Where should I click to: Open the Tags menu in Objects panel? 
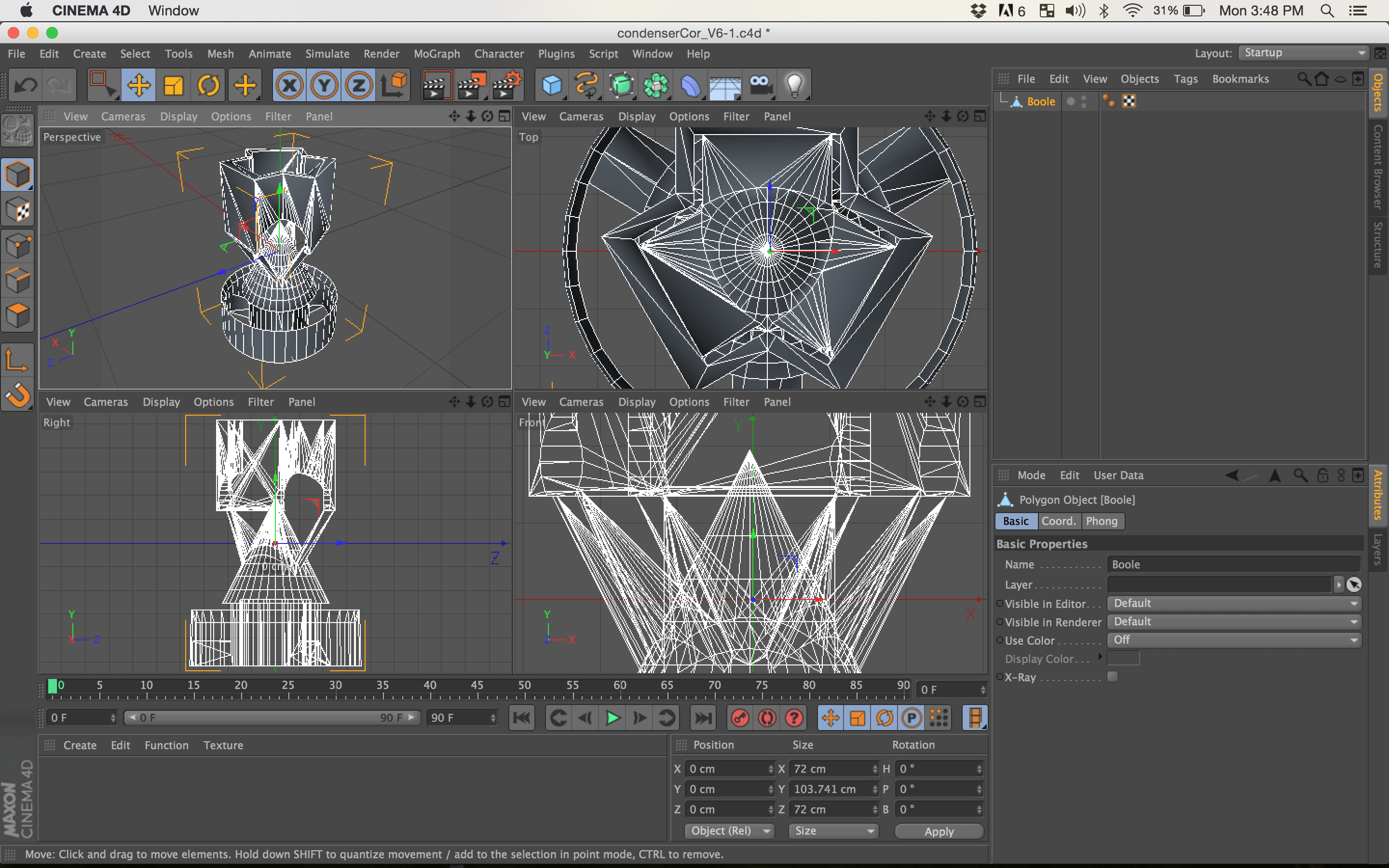click(1185, 79)
